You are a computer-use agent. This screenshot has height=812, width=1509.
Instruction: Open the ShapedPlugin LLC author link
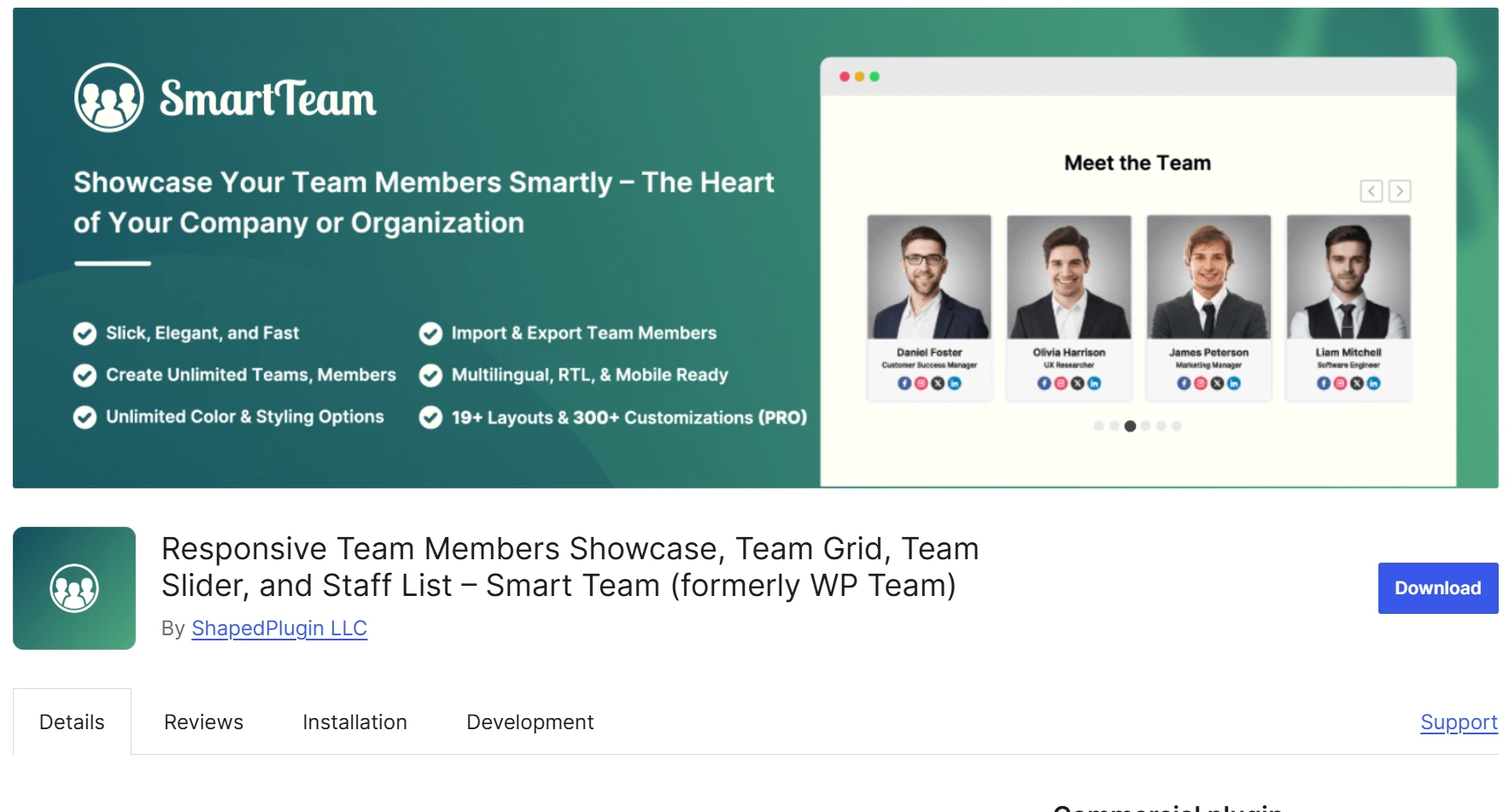point(279,628)
